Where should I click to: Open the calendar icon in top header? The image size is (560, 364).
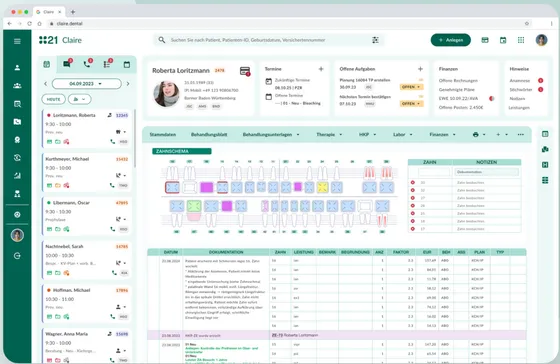pos(503,40)
